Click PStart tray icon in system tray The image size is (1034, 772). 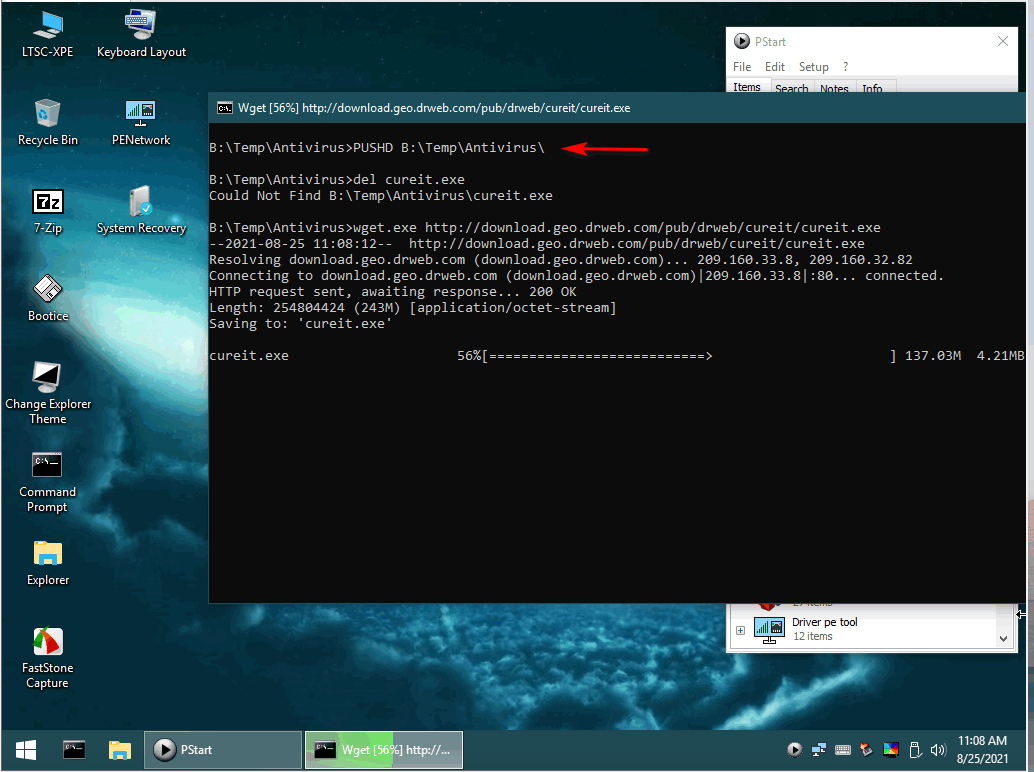[795, 750]
